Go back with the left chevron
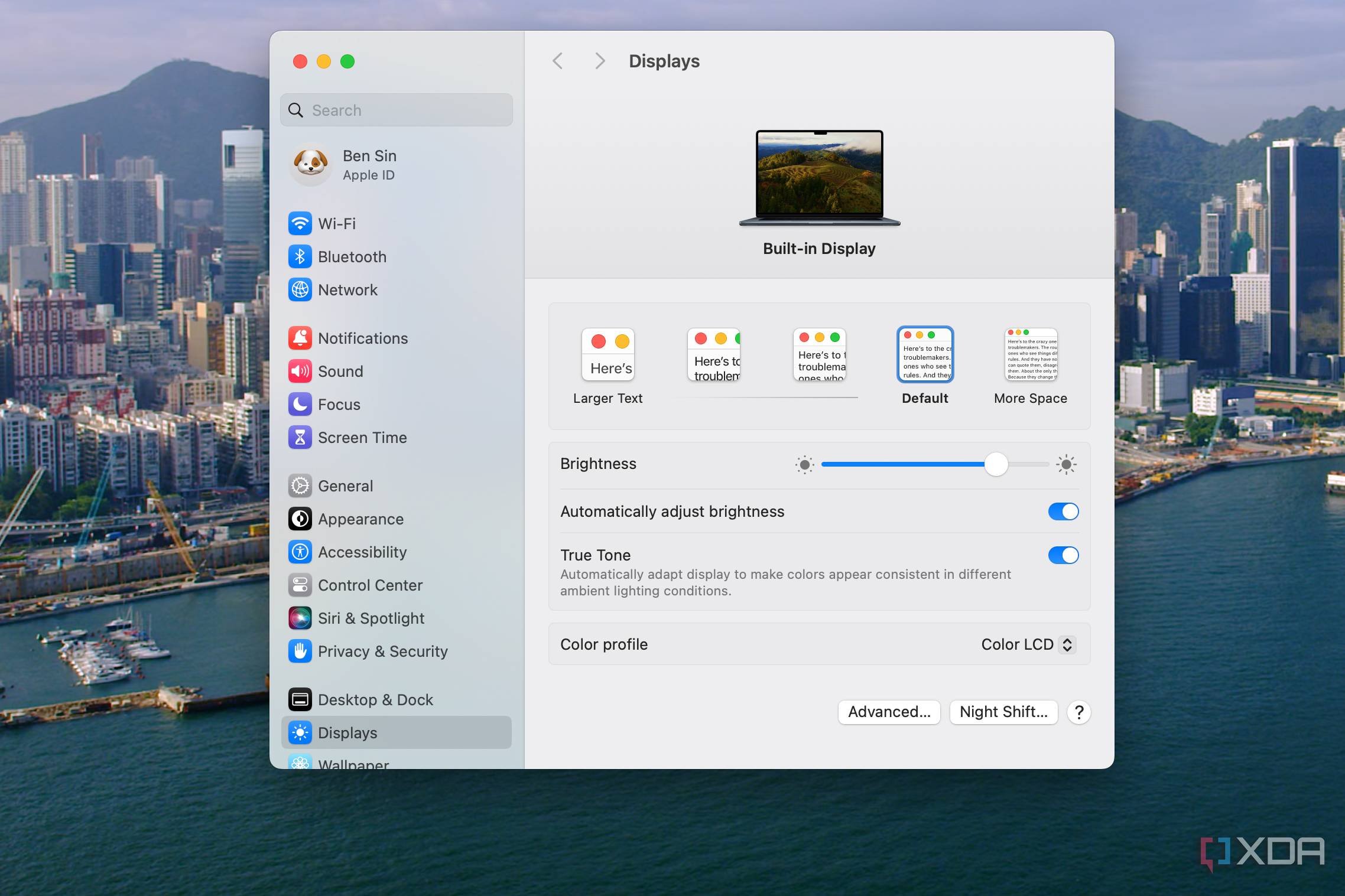 (x=557, y=61)
